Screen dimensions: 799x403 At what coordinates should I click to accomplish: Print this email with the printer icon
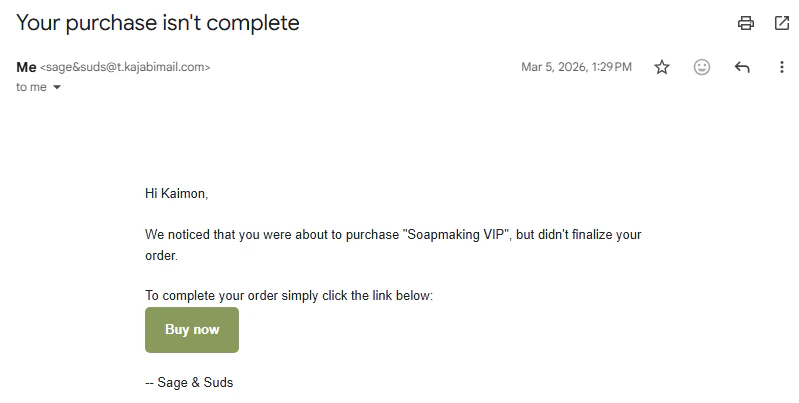pyautogui.click(x=745, y=23)
